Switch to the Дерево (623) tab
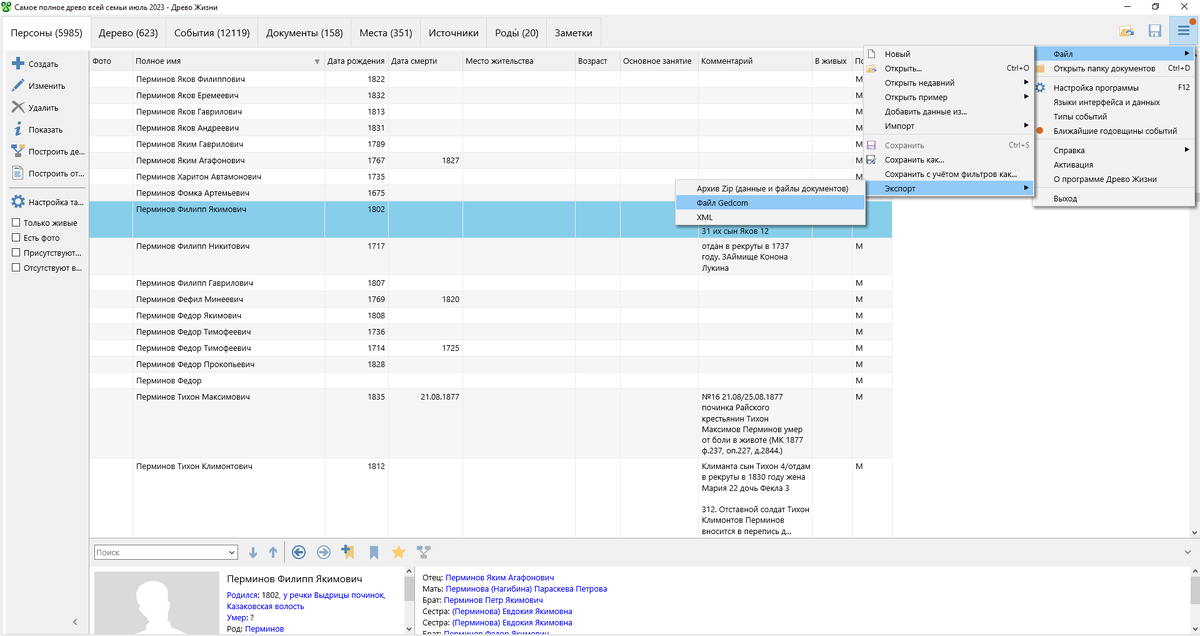 pos(128,33)
